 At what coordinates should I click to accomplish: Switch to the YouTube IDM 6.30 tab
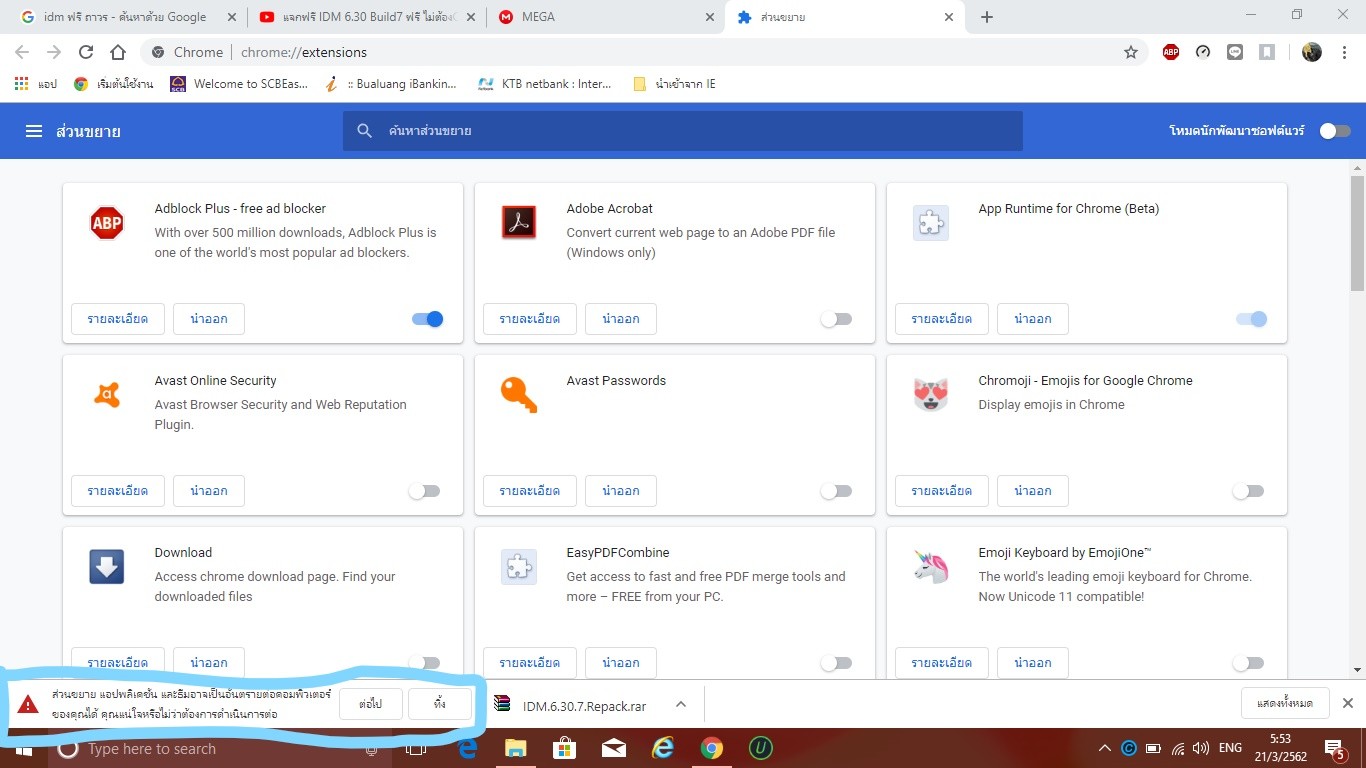click(x=367, y=17)
